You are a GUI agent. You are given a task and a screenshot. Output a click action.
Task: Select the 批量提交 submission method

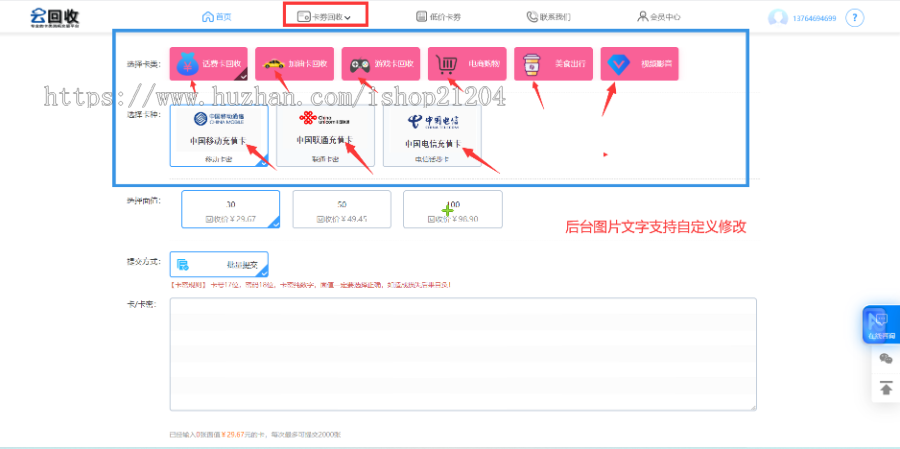pos(219,265)
